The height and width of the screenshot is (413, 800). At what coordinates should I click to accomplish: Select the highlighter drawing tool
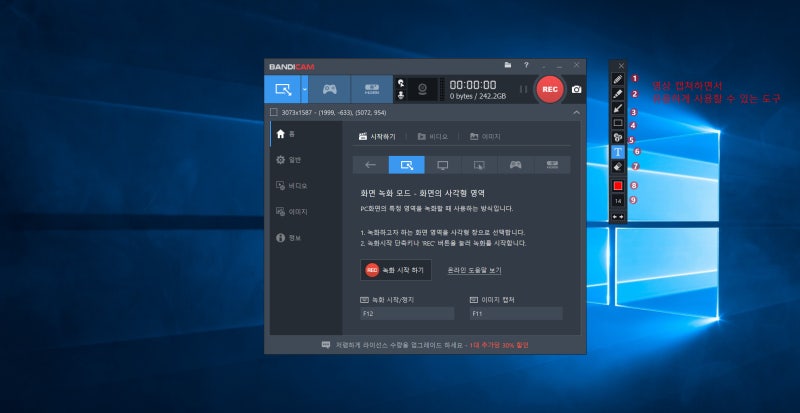(x=618, y=94)
